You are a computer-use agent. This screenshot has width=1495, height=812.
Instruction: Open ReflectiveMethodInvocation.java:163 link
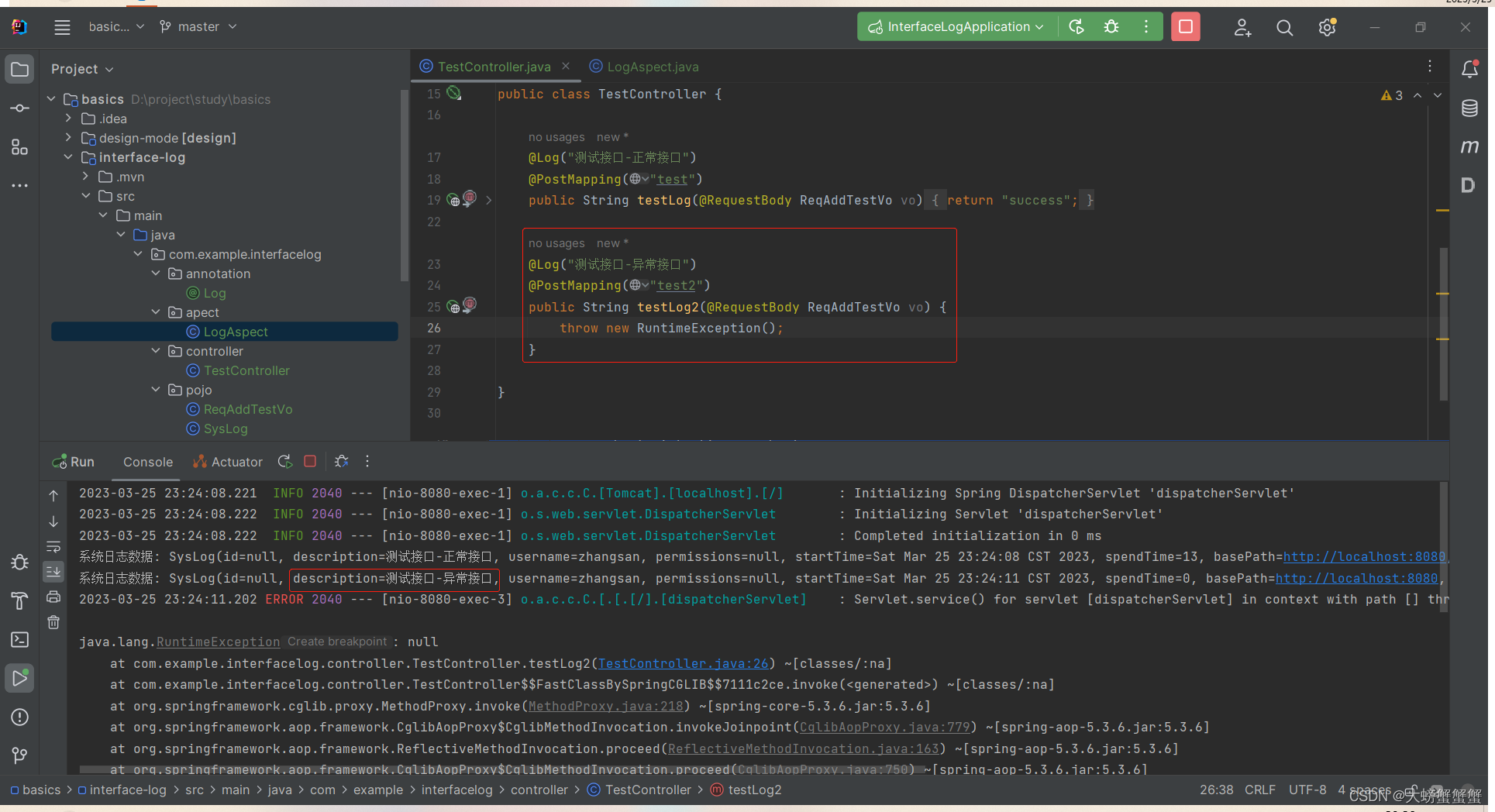pos(803,748)
